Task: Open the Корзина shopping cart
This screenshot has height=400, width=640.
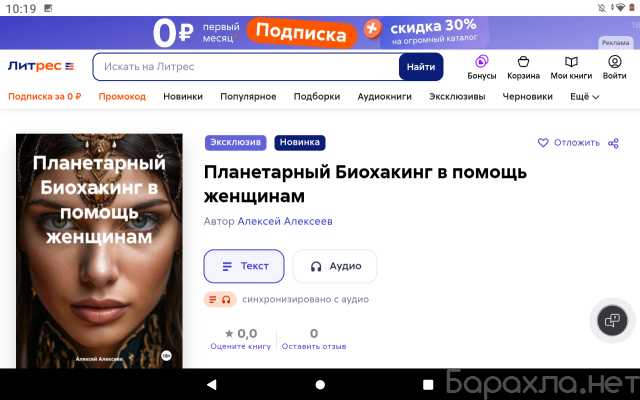Action: [x=523, y=62]
